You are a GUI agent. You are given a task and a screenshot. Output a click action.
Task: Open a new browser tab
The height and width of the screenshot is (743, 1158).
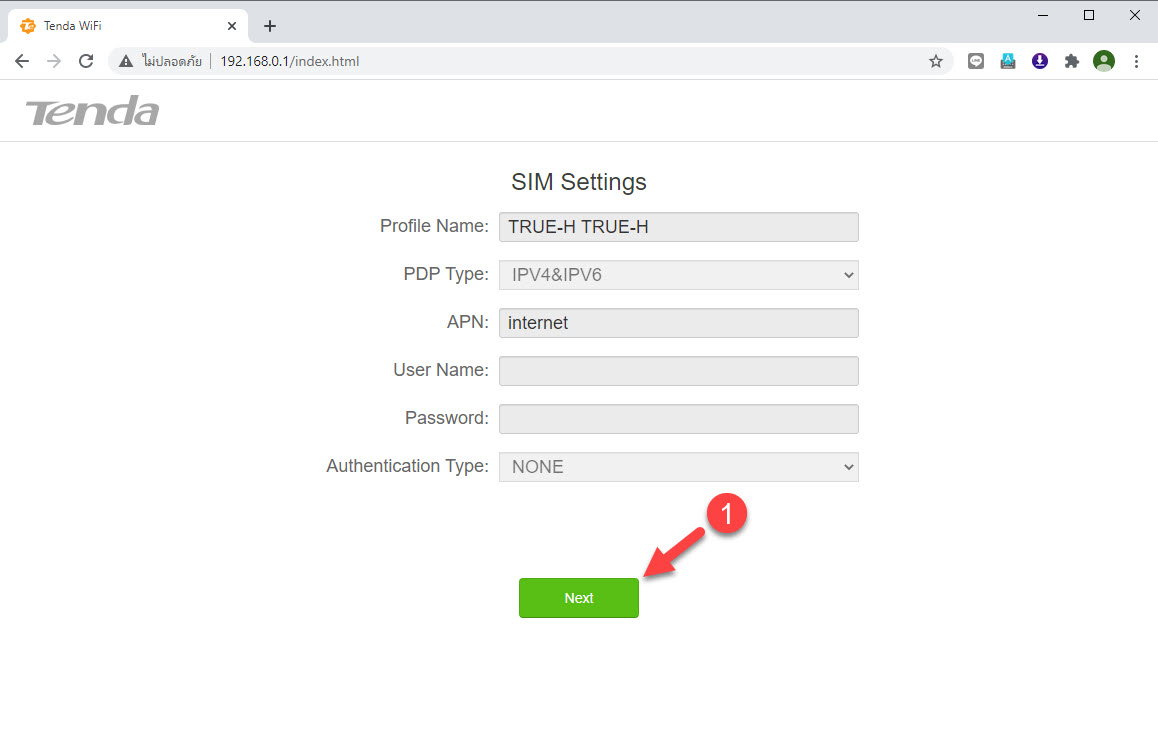coord(270,26)
